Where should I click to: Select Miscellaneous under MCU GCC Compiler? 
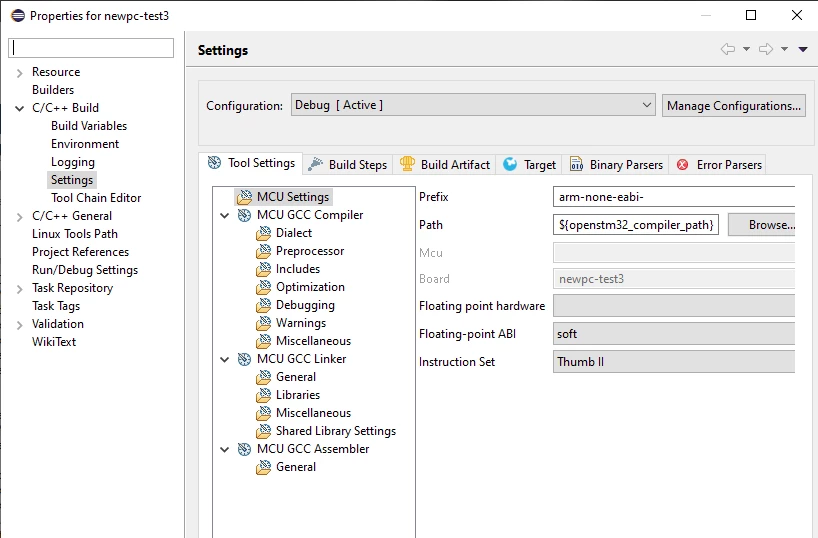[x=313, y=341]
